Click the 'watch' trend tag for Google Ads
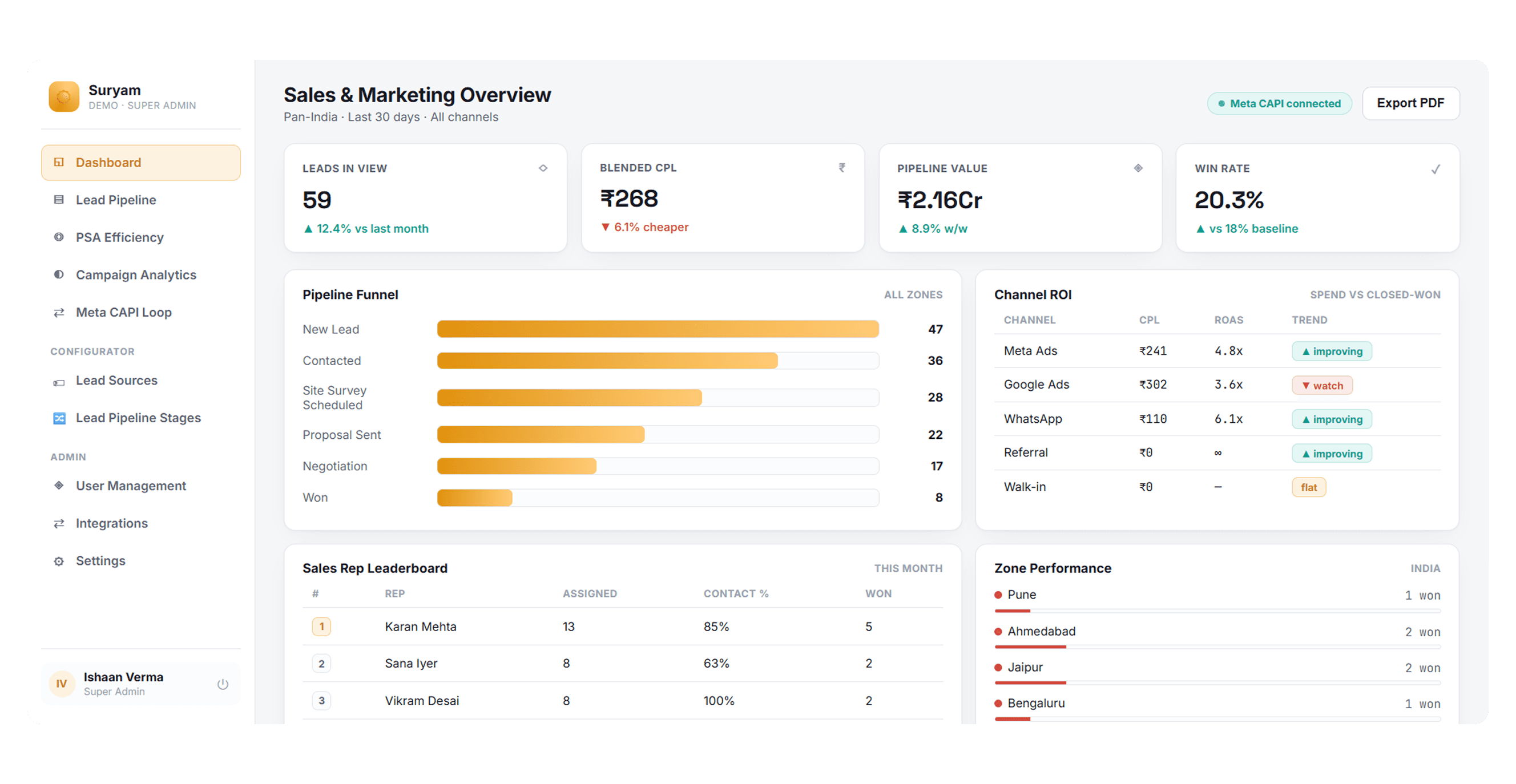Screen dimensions: 1516x784 coord(1322,386)
